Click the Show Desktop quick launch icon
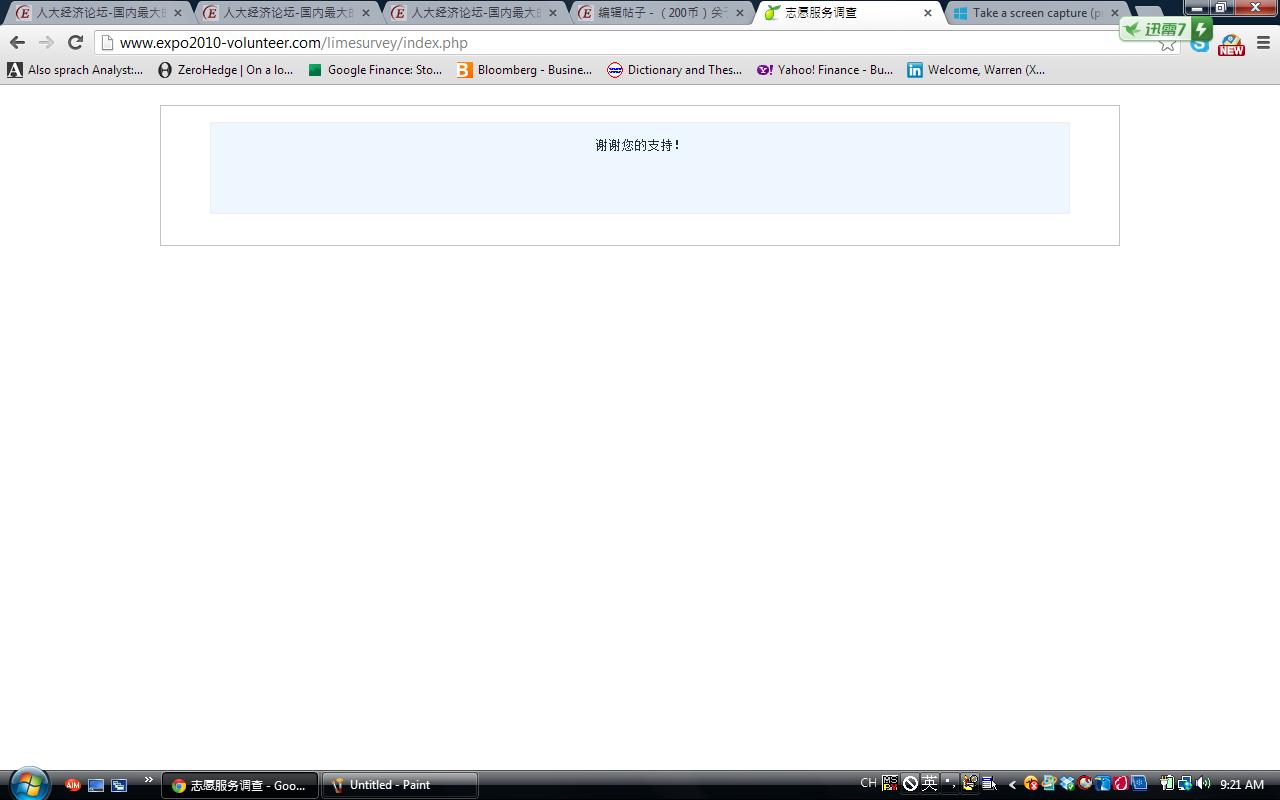1280x800 pixels. [96, 785]
